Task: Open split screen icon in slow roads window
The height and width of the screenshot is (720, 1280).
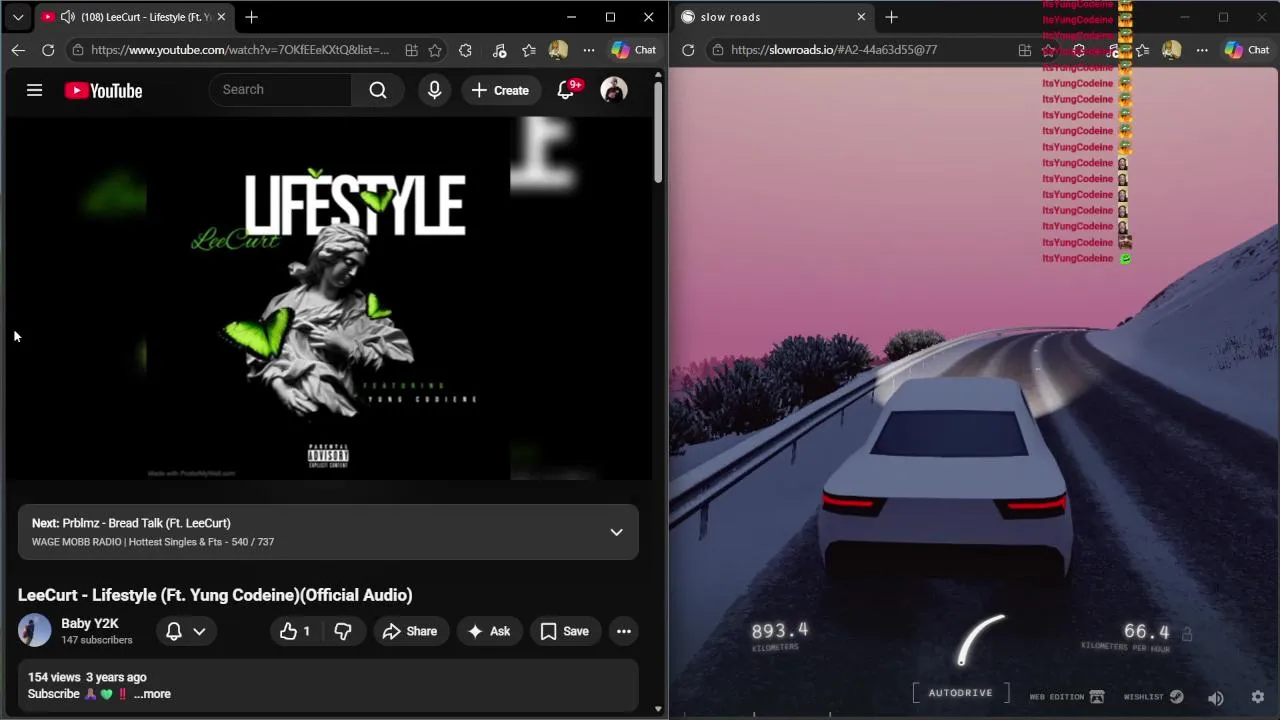Action: tap(1024, 50)
